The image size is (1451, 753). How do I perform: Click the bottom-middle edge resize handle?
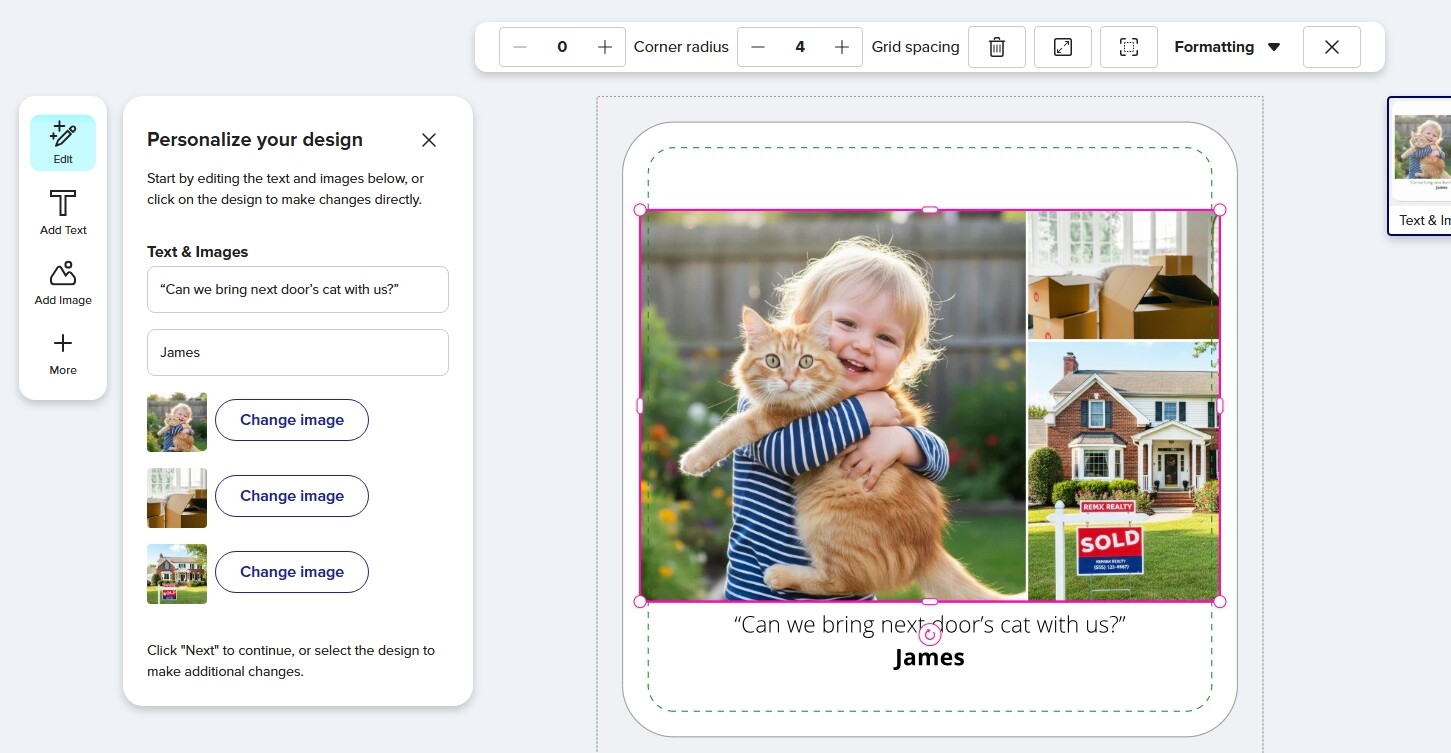(930, 601)
